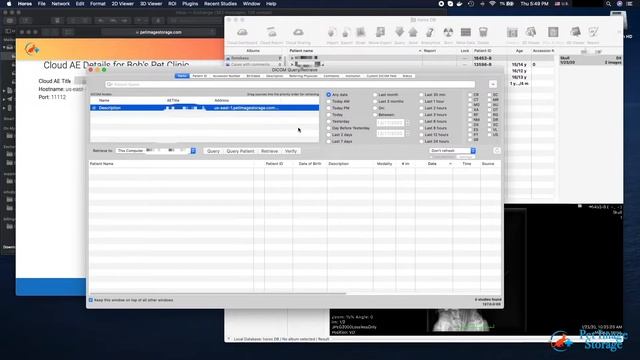Open macOS Spotlight search icon
640x360 pixels.
(608, 4)
